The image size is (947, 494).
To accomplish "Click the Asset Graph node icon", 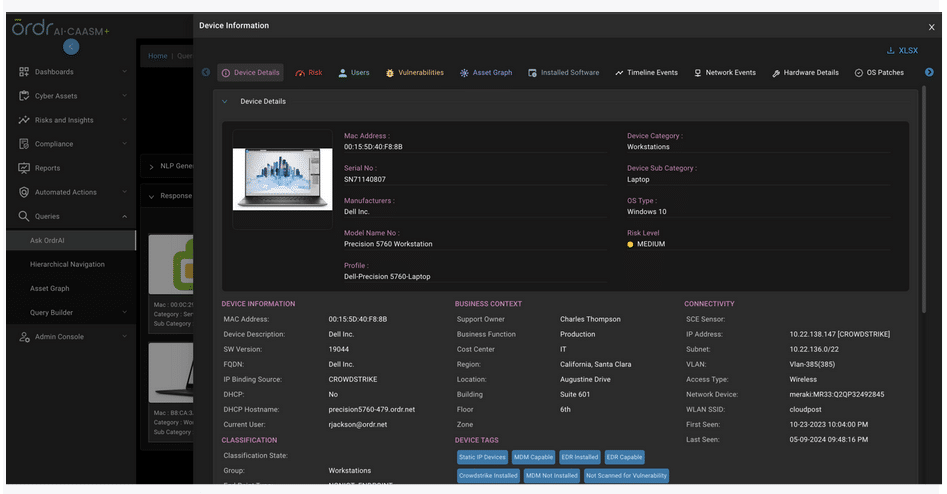I will (x=464, y=73).
